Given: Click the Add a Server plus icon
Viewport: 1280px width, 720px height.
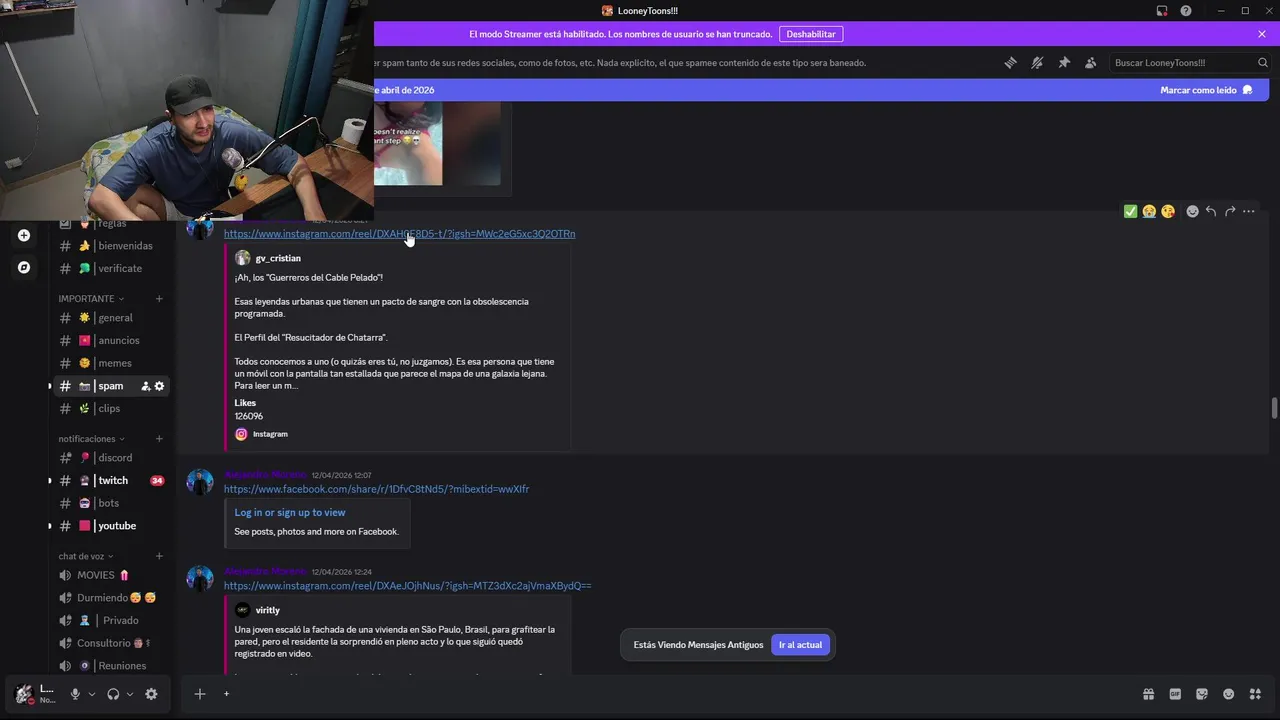Looking at the screenshot, I should coord(24,235).
